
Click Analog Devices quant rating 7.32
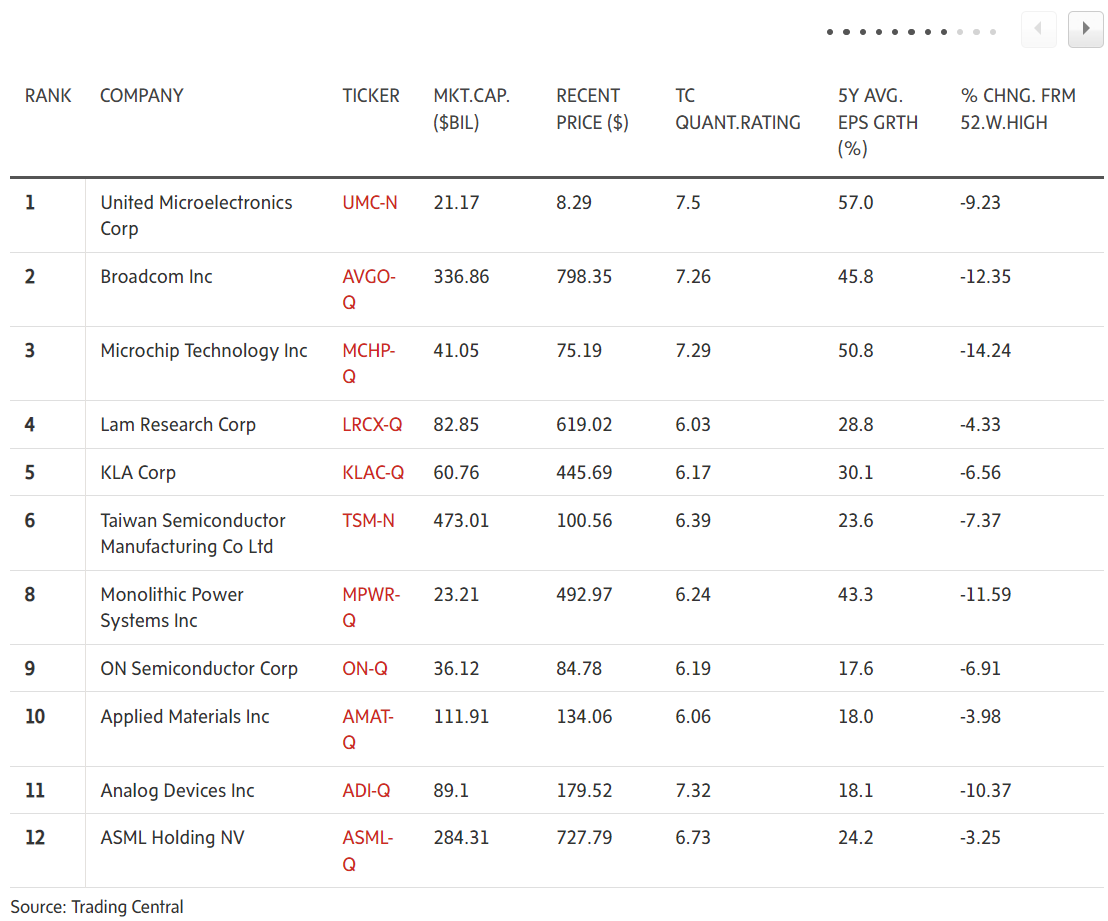point(692,791)
